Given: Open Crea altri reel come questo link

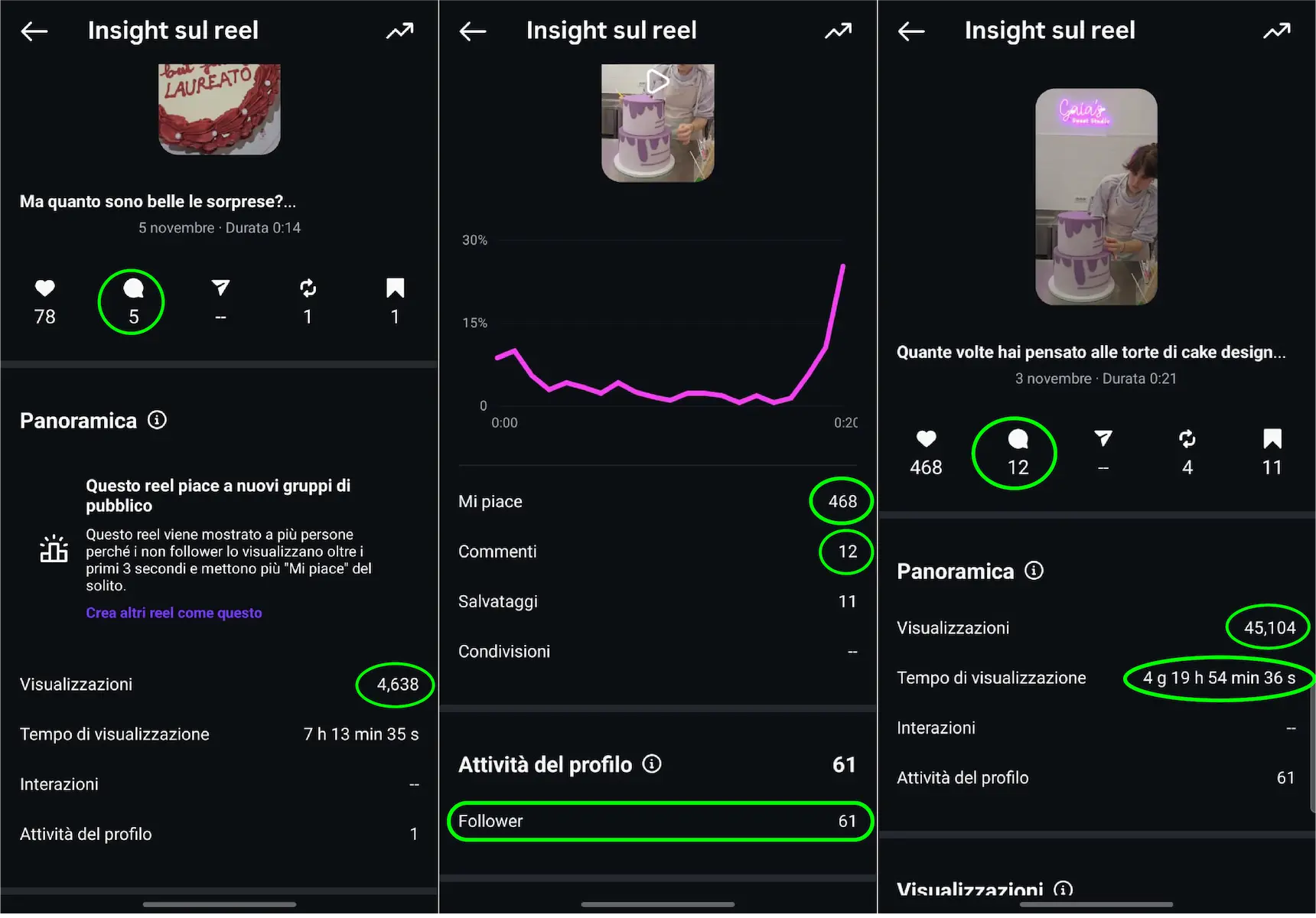Looking at the screenshot, I should click(x=174, y=613).
